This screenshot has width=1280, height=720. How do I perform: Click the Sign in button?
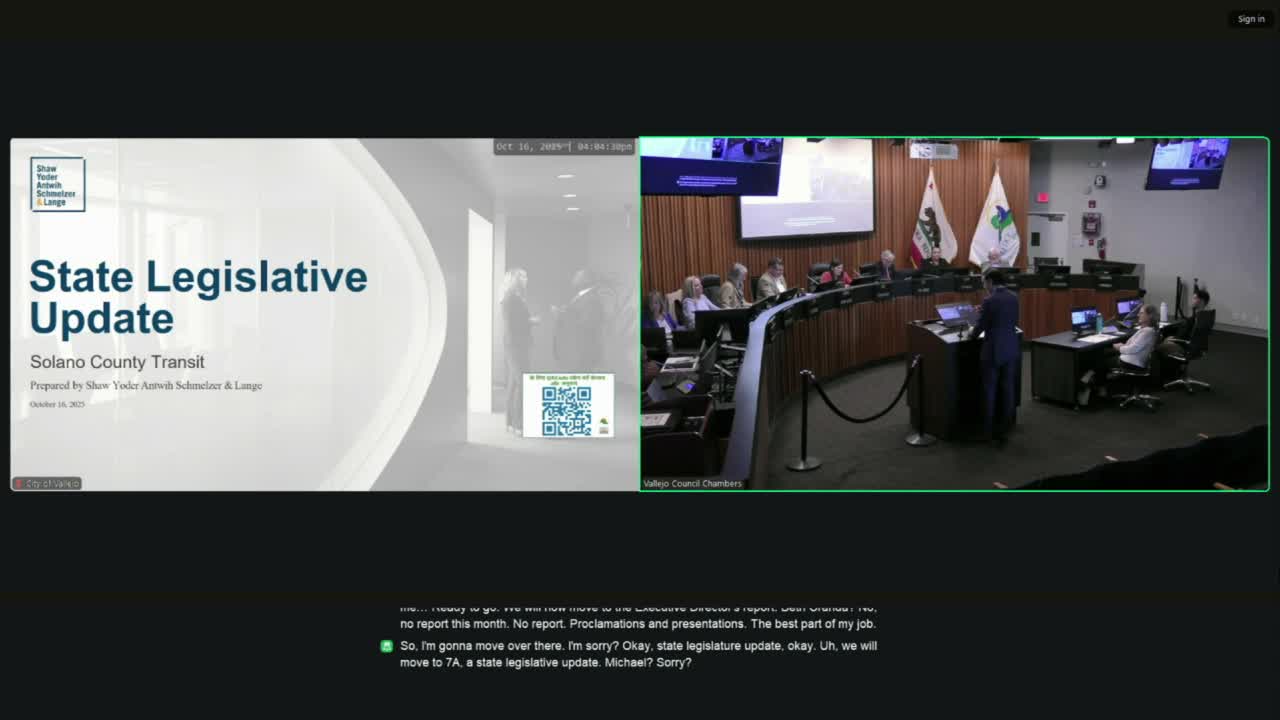click(x=1251, y=19)
